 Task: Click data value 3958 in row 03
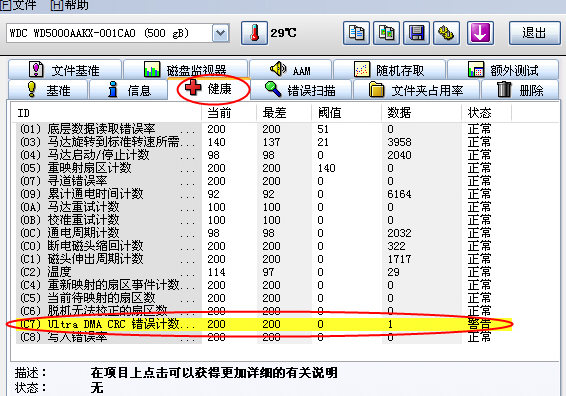pyautogui.click(x=399, y=142)
